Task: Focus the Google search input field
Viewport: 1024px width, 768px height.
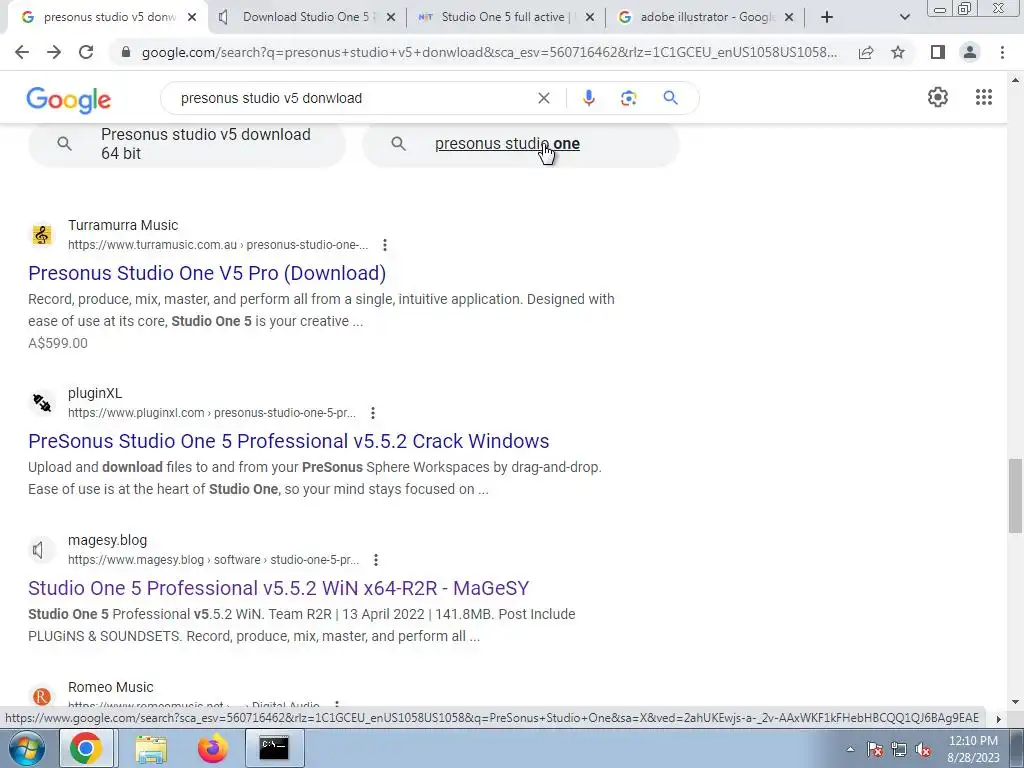Action: tap(353, 98)
